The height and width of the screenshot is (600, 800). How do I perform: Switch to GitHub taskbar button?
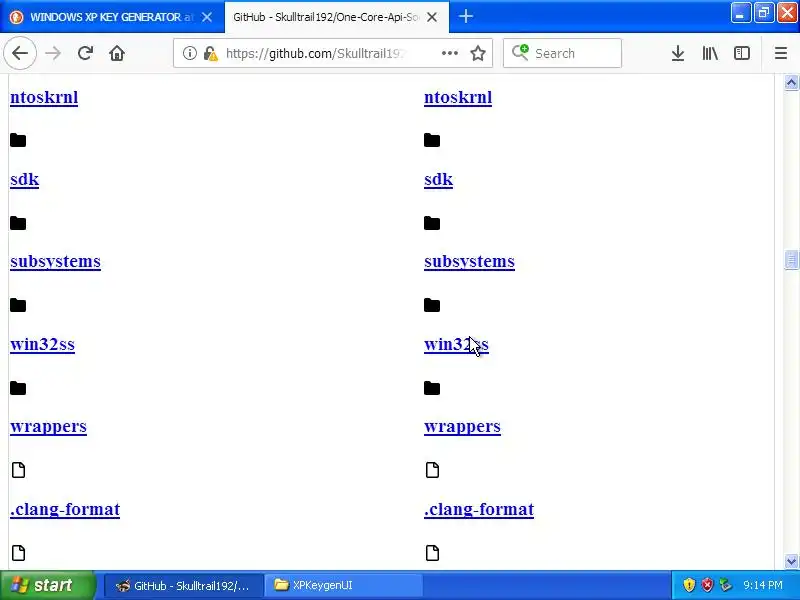(x=184, y=586)
